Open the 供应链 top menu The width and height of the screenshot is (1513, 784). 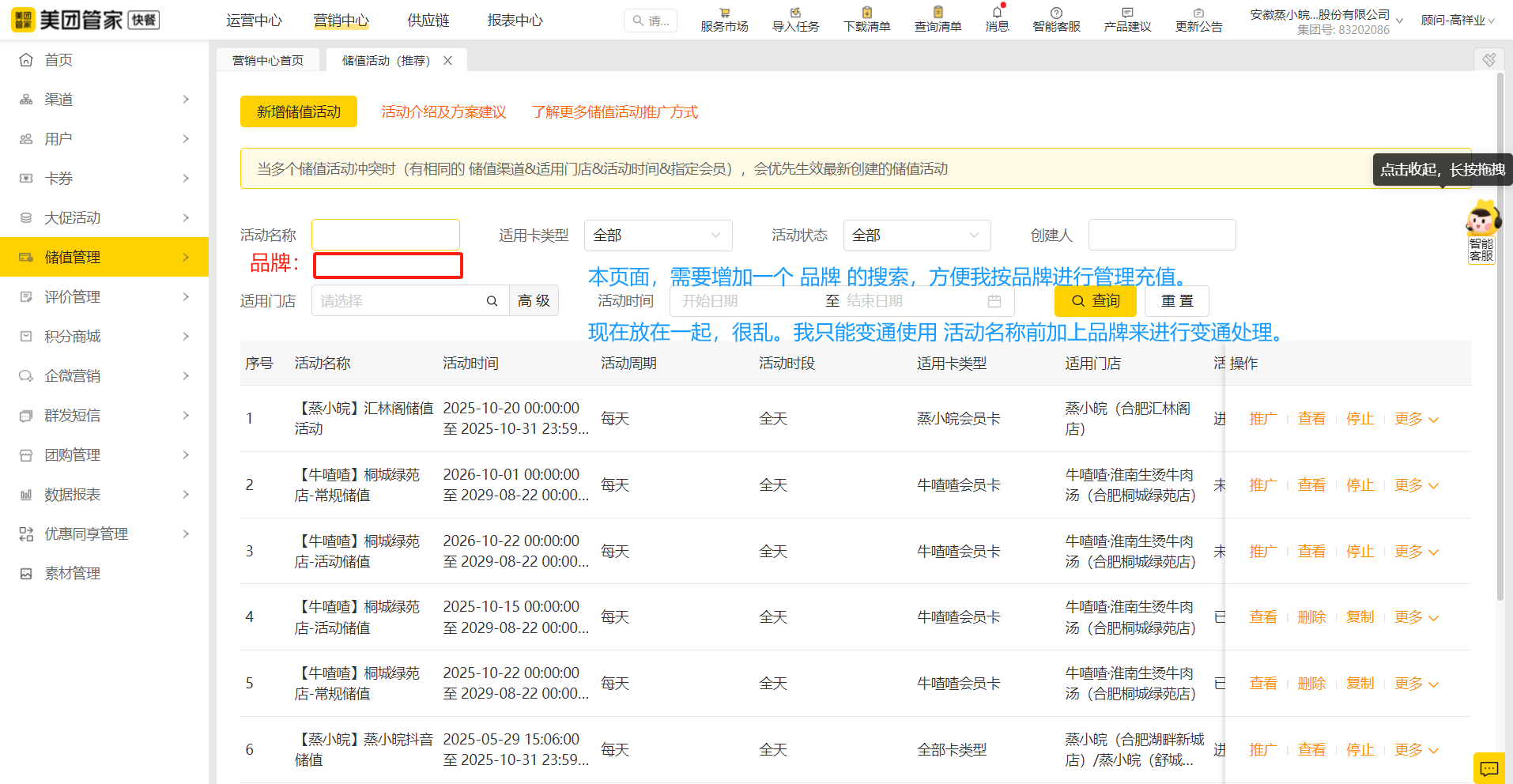[x=428, y=21]
